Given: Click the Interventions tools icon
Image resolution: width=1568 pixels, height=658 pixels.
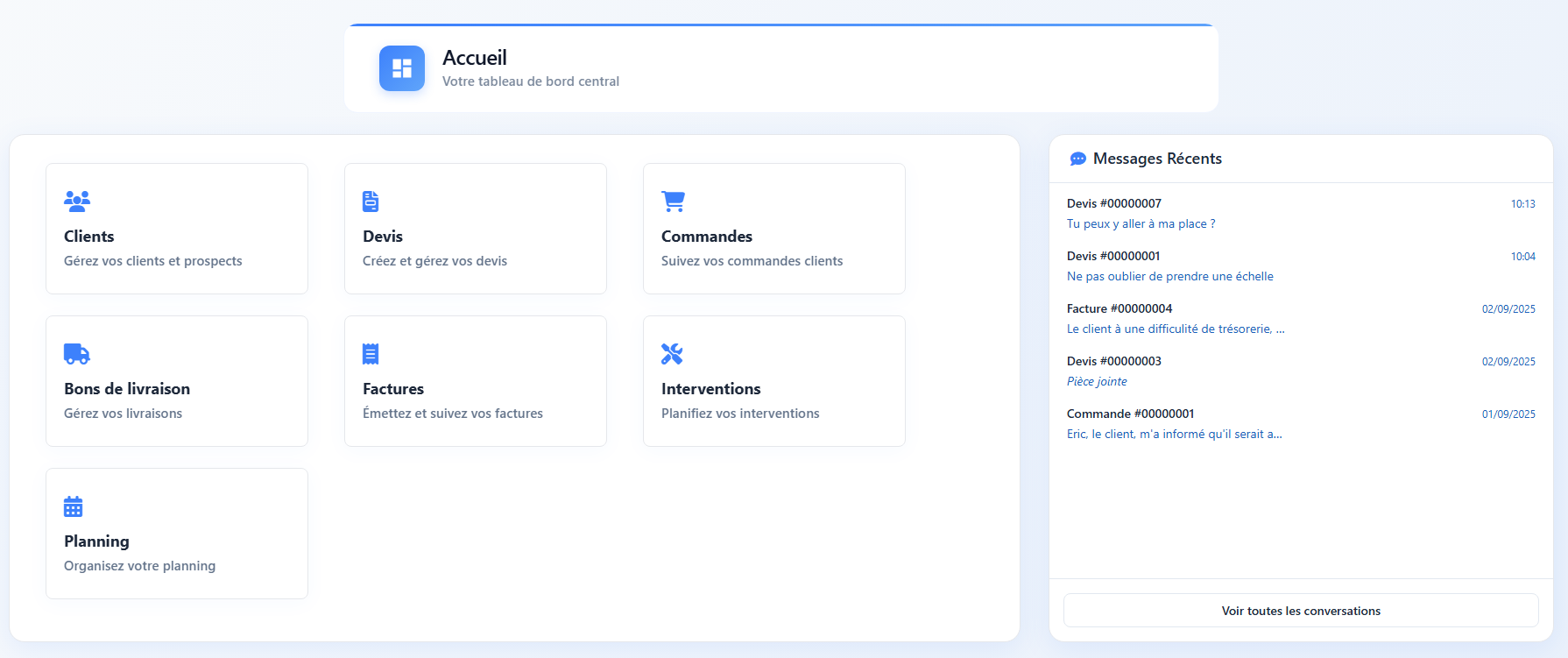Looking at the screenshot, I should pyautogui.click(x=672, y=354).
